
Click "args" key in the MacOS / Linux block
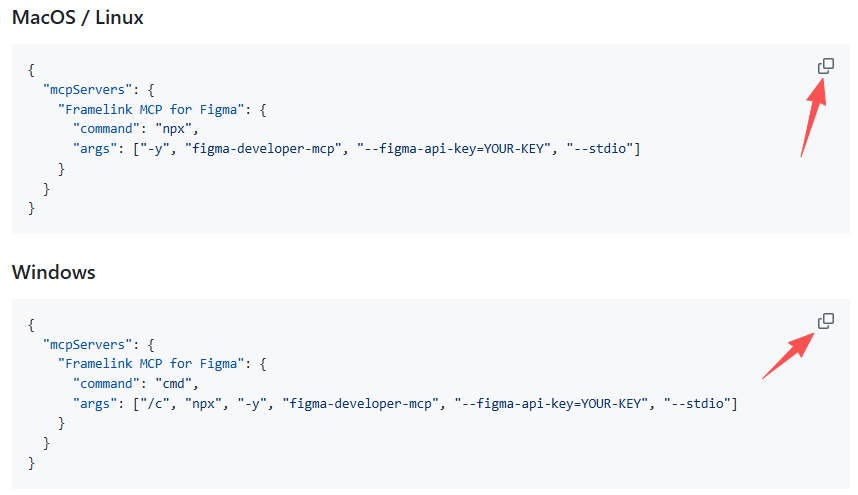click(x=95, y=149)
